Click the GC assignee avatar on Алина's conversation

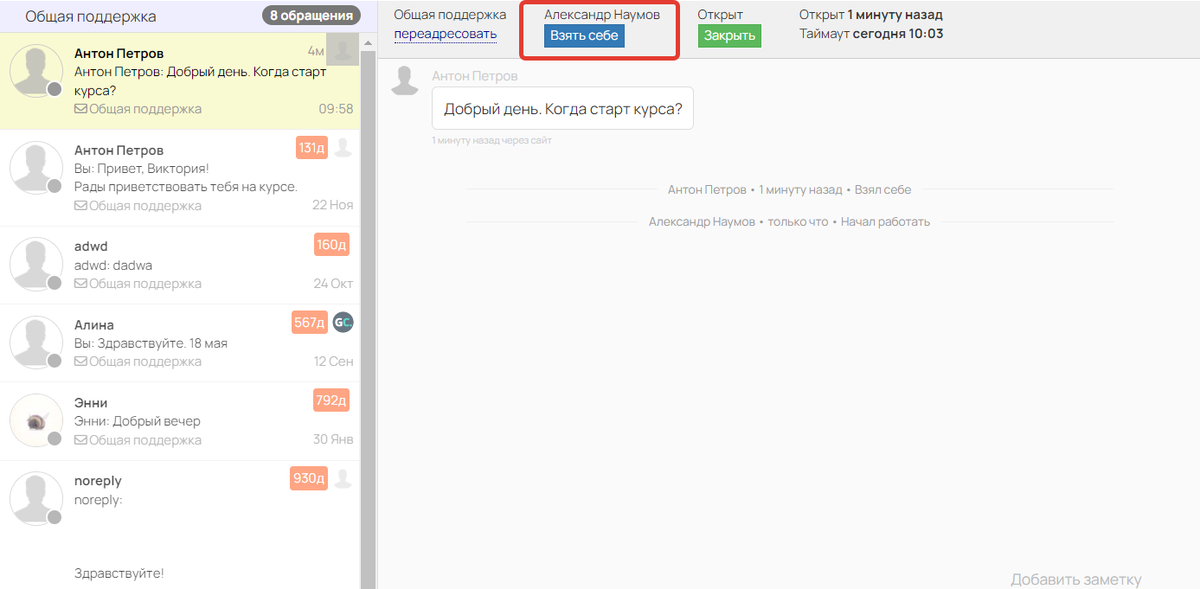[x=343, y=322]
